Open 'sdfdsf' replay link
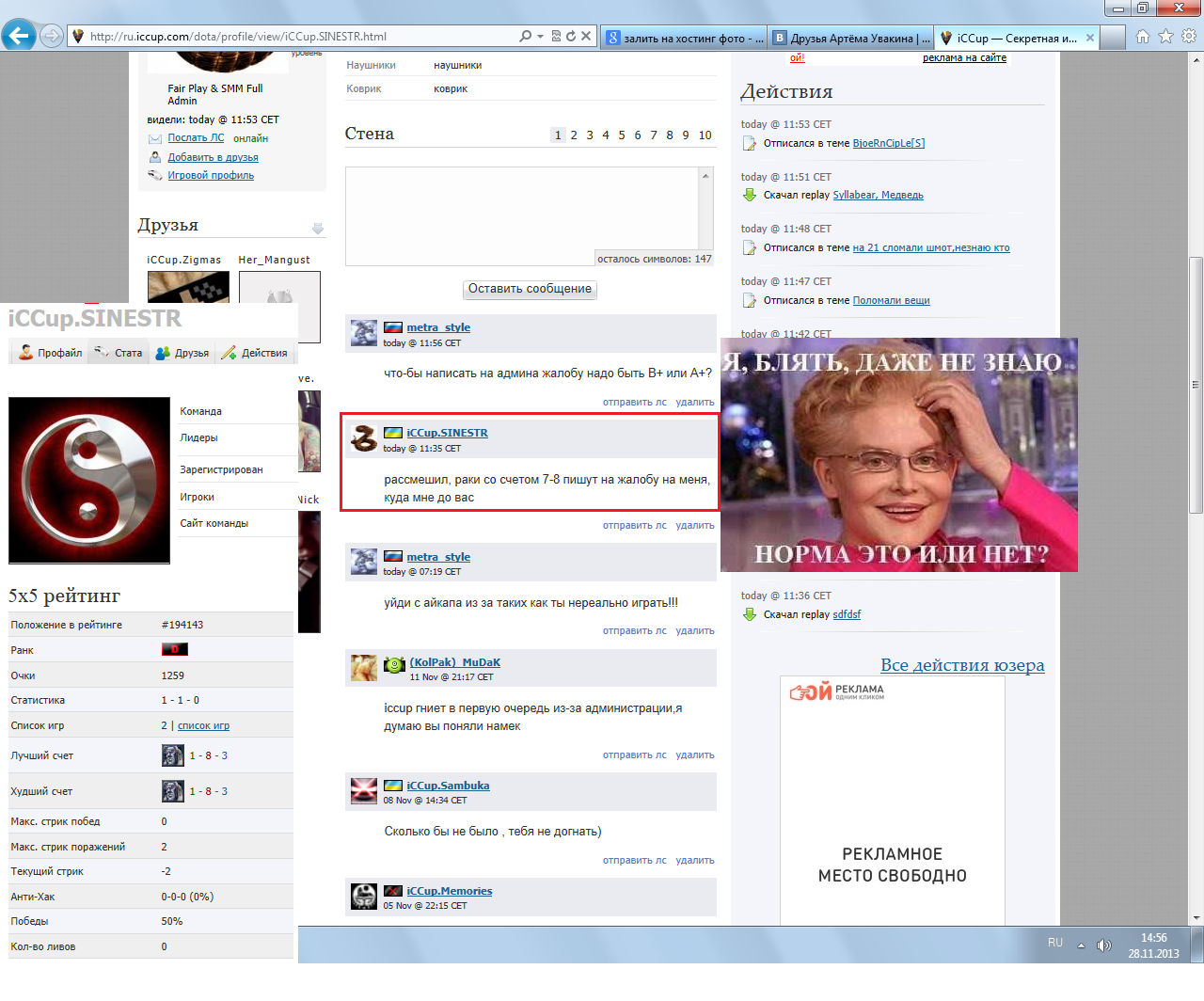 pos(847,614)
